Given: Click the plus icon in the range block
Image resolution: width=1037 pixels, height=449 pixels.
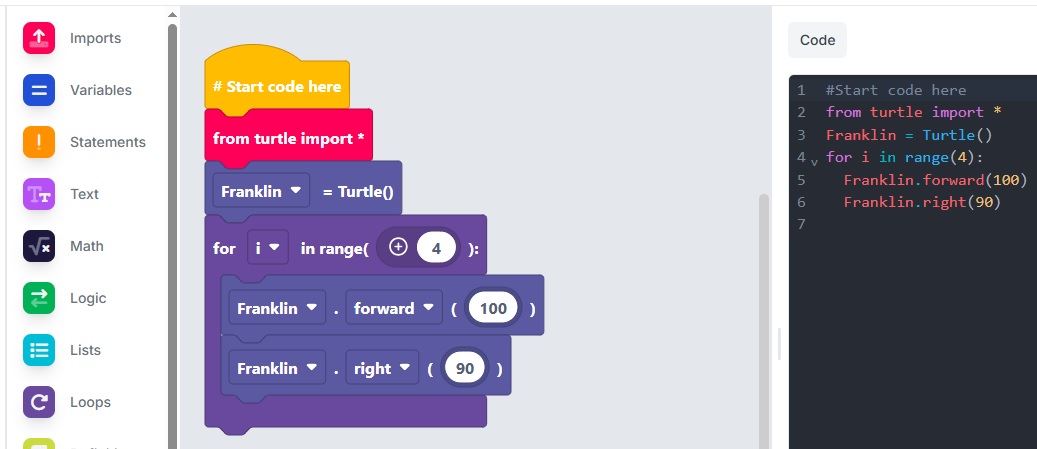Looking at the screenshot, I should click(x=398, y=248).
